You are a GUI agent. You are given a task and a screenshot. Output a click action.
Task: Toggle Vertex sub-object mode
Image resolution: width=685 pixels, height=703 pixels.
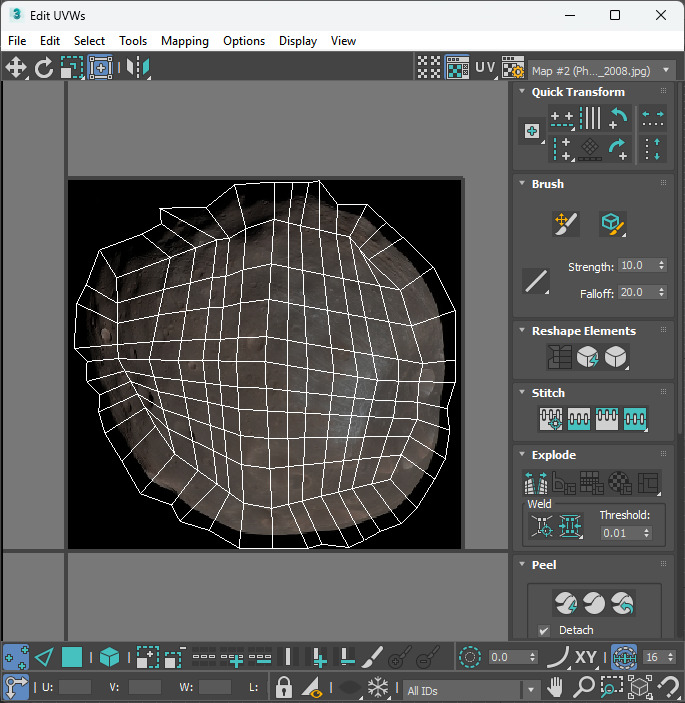coord(16,657)
